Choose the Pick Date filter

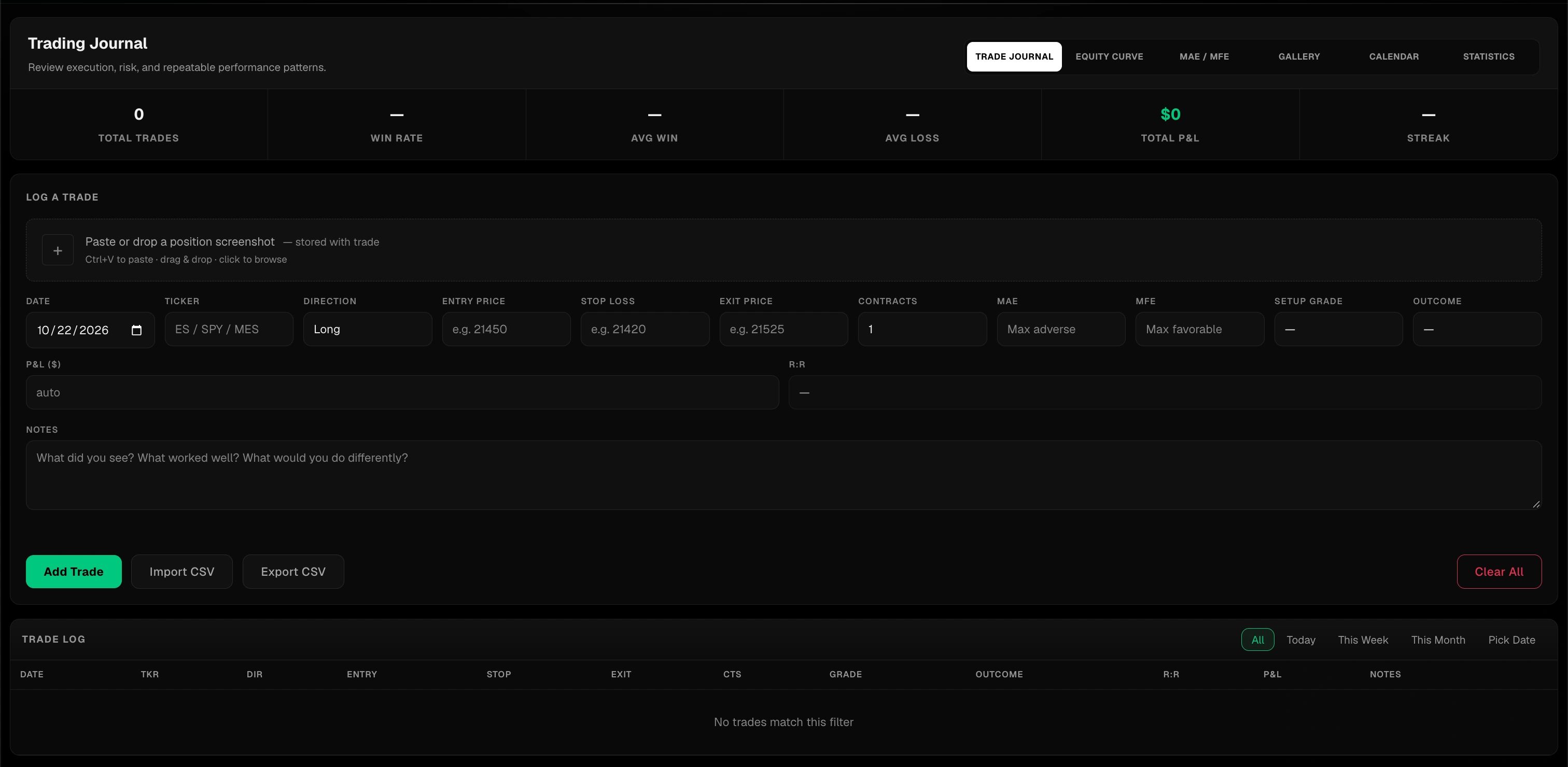click(1511, 640)
